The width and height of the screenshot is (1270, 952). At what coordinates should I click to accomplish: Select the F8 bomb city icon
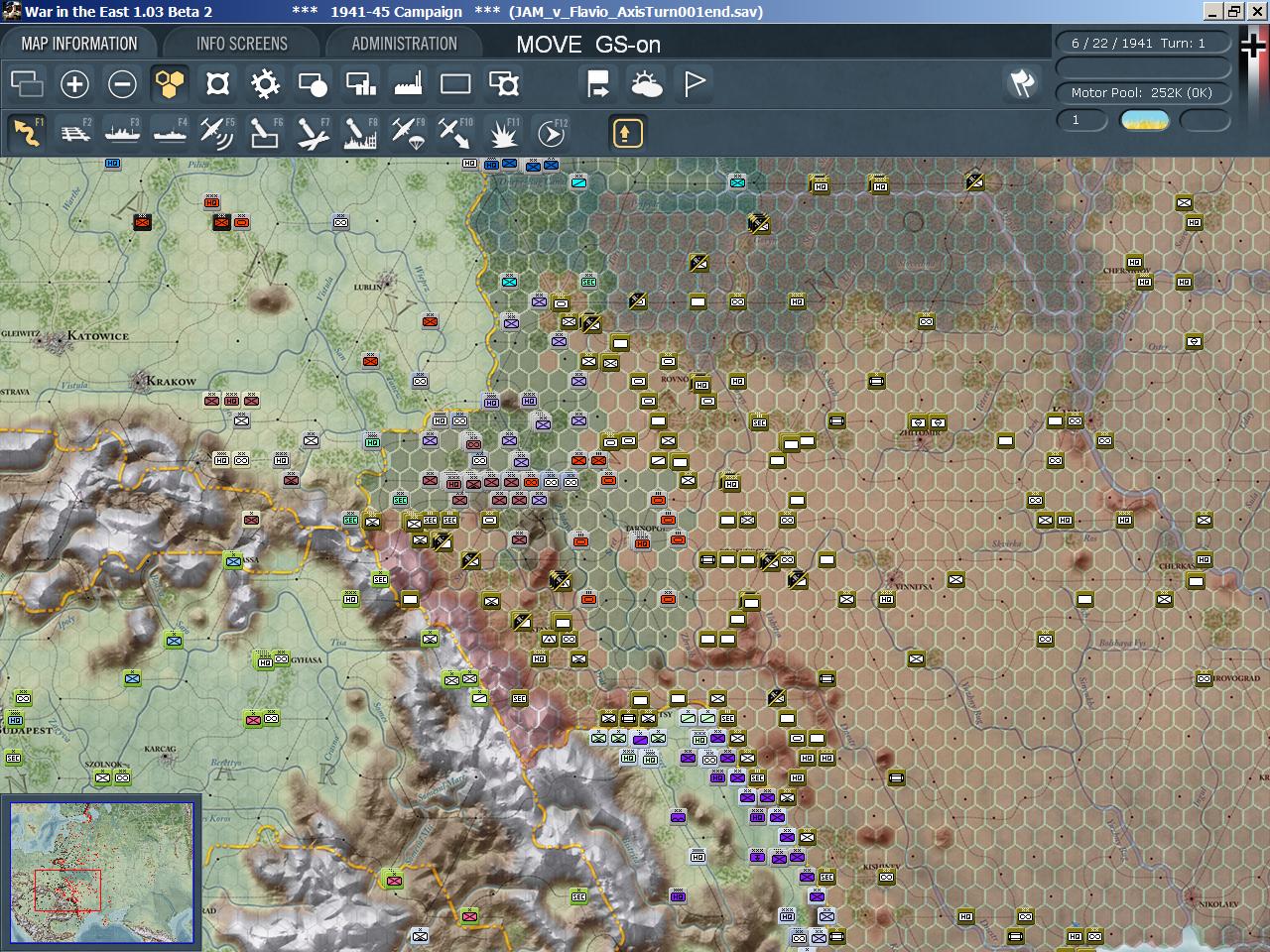(x=360, y=133)
